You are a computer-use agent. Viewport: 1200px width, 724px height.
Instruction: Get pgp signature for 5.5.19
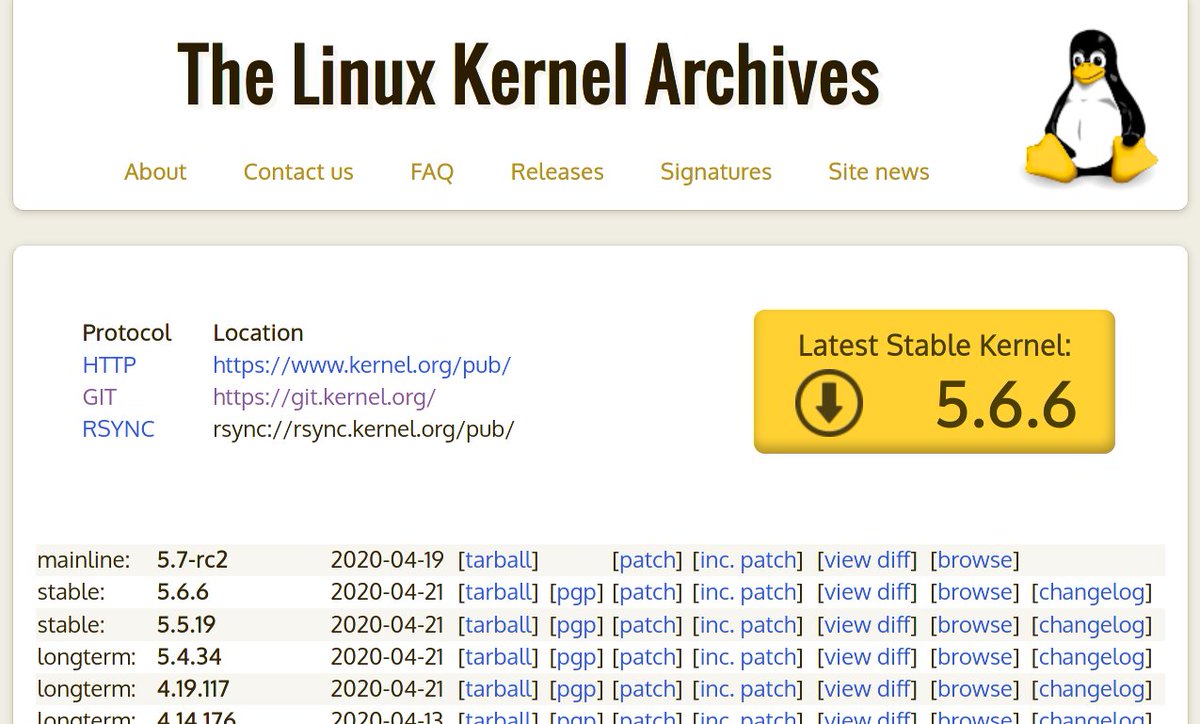coord(577,625)
